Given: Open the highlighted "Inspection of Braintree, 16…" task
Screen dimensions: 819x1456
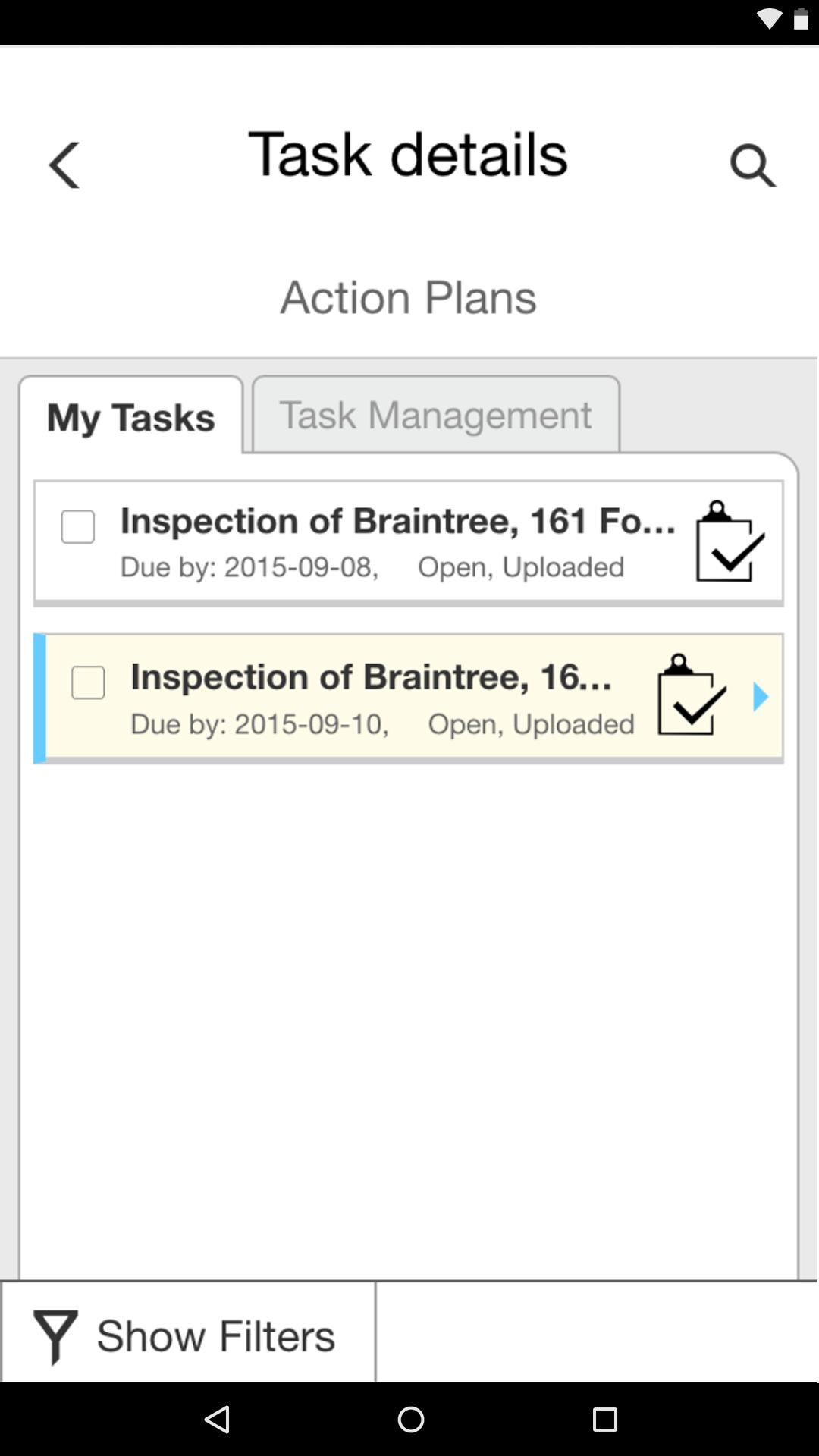Looking at the screenshot, I should click(x=371, y=677).
